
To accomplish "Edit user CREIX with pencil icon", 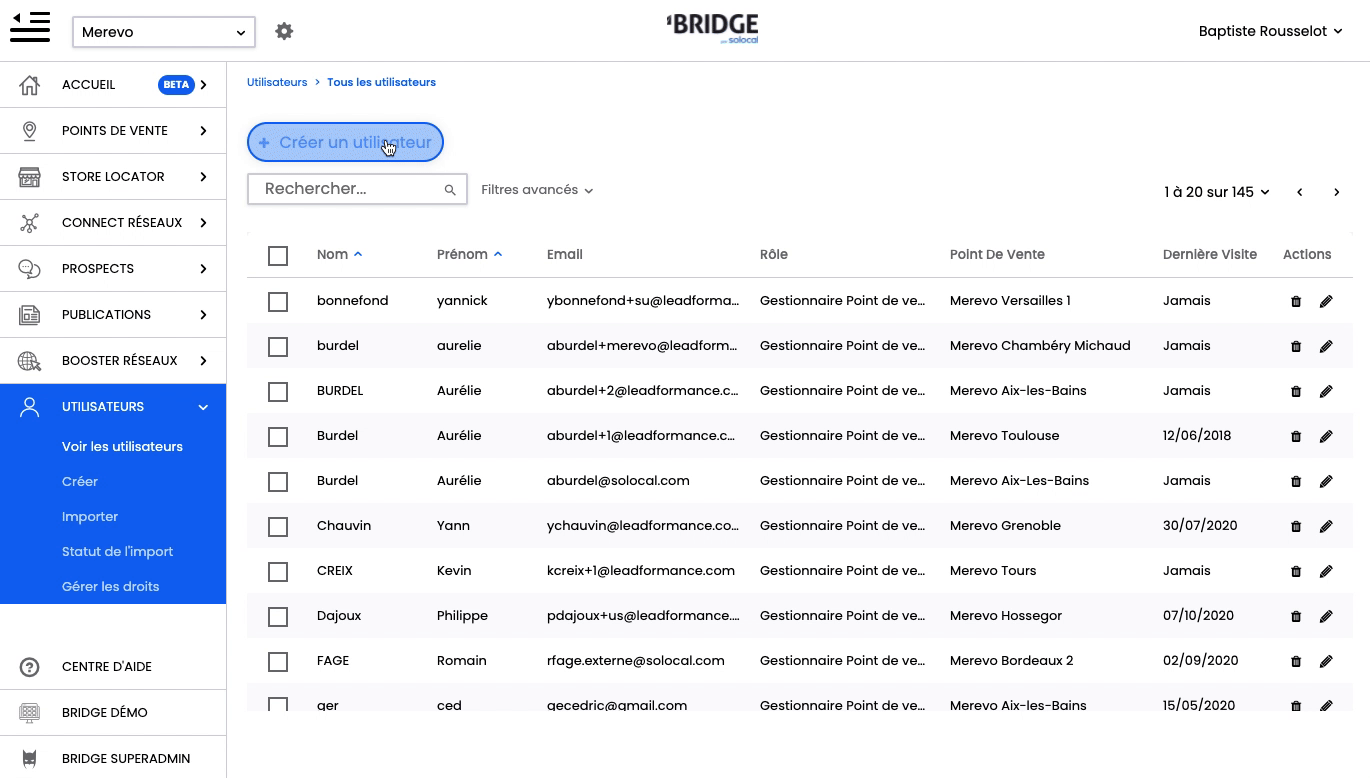I will click(x=1326, y=571).
